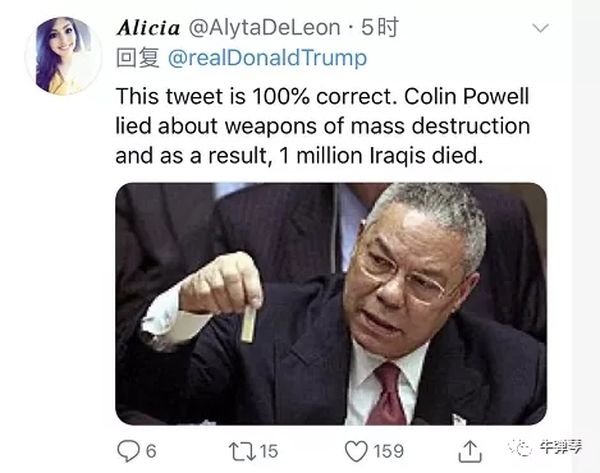Open Alicia's profile avatar picture
Image resolution: width=600 pixels, height=473 pixels.
68,55
